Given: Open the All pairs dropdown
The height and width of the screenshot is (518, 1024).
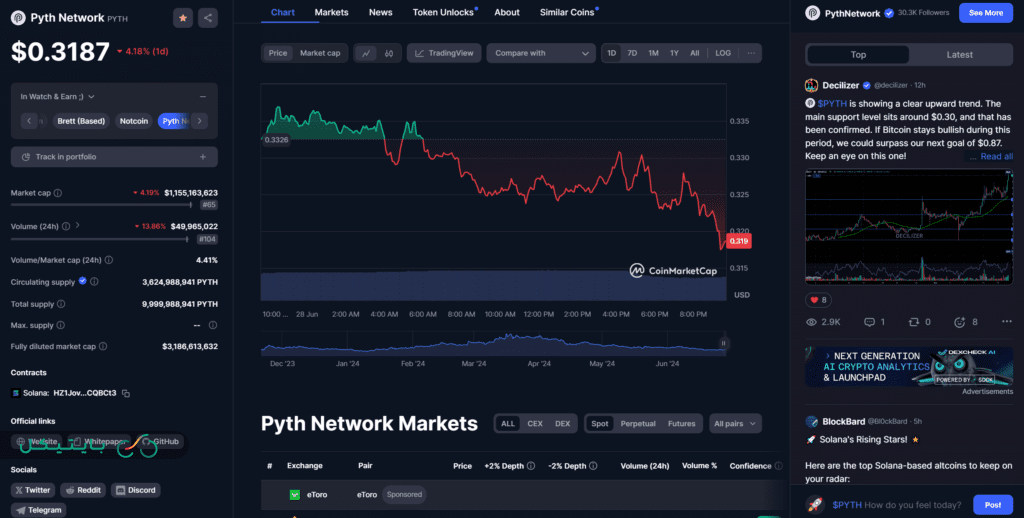Looking at the screenshot, I should pos(735,424).
